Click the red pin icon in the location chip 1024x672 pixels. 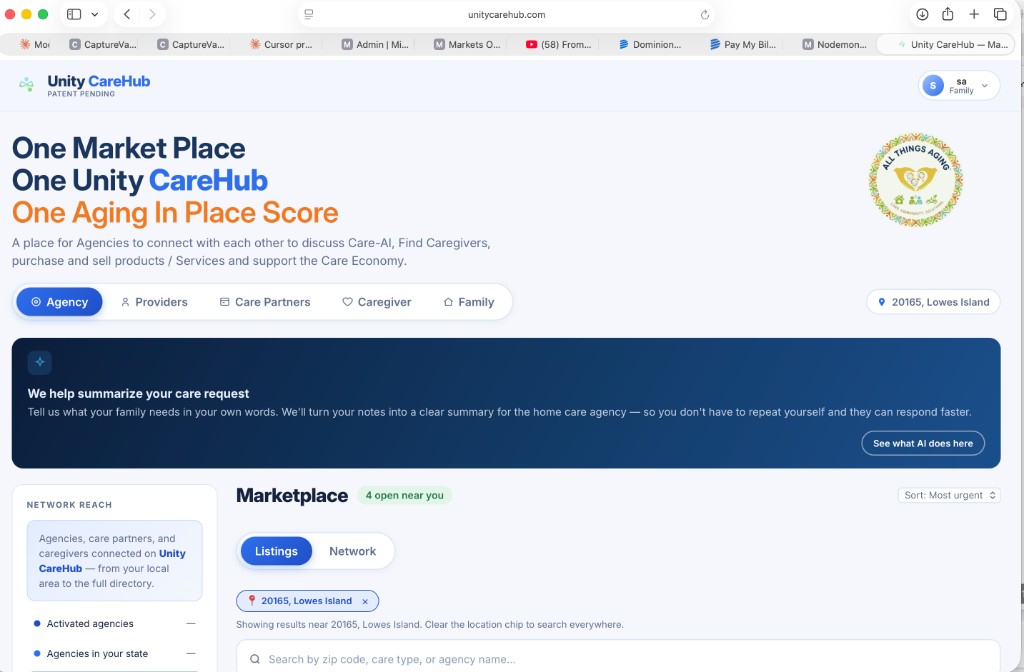coord(251,600)
